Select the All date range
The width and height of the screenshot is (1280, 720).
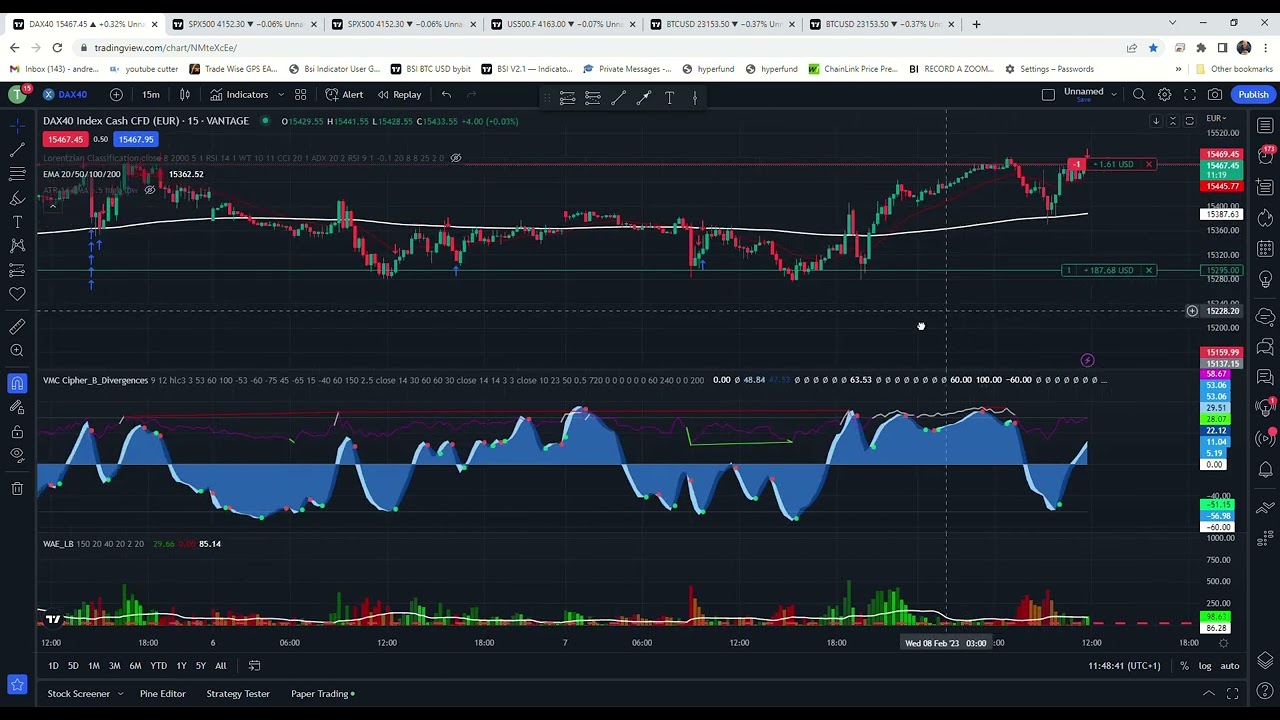[220, 666]
